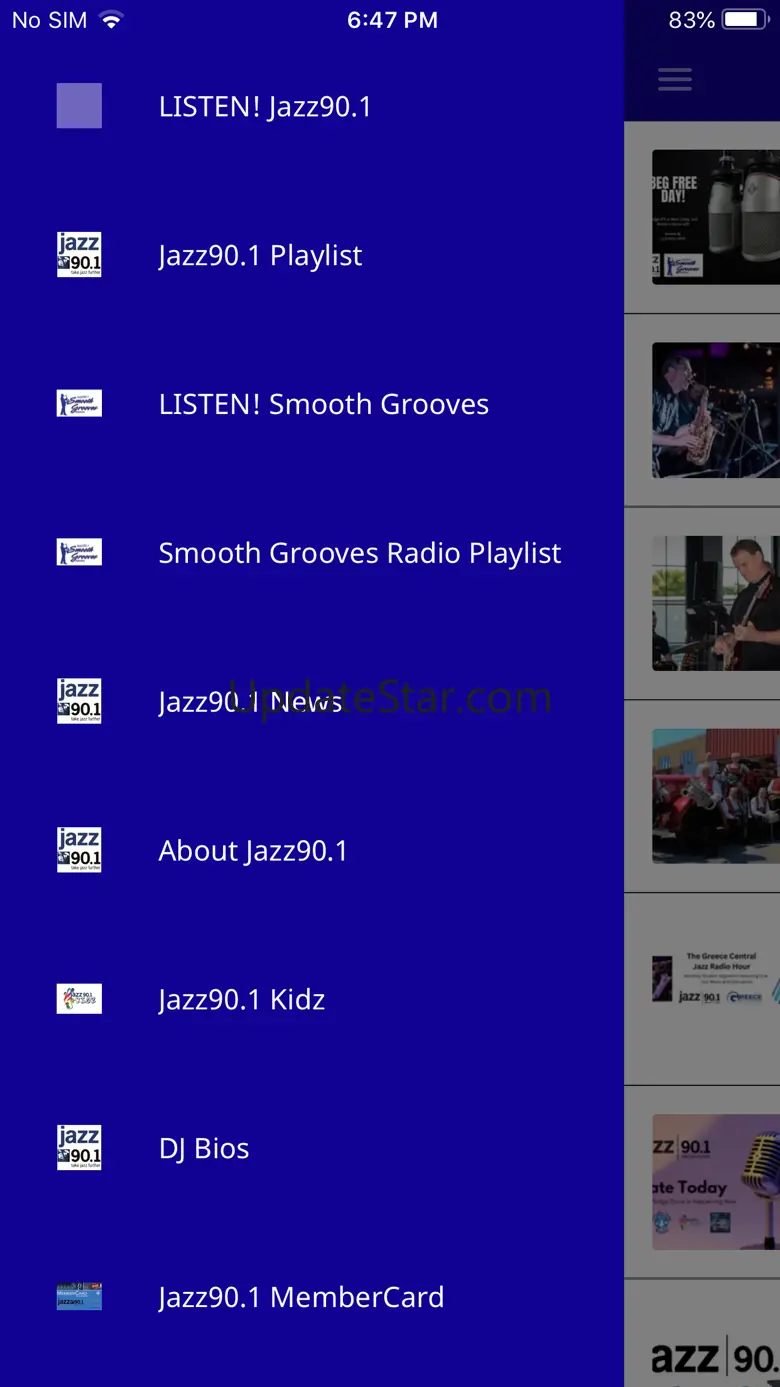Open Smooth Grooves Radio Playlist
Screen dimensions: 780x1387
click(x=360, y=553)
